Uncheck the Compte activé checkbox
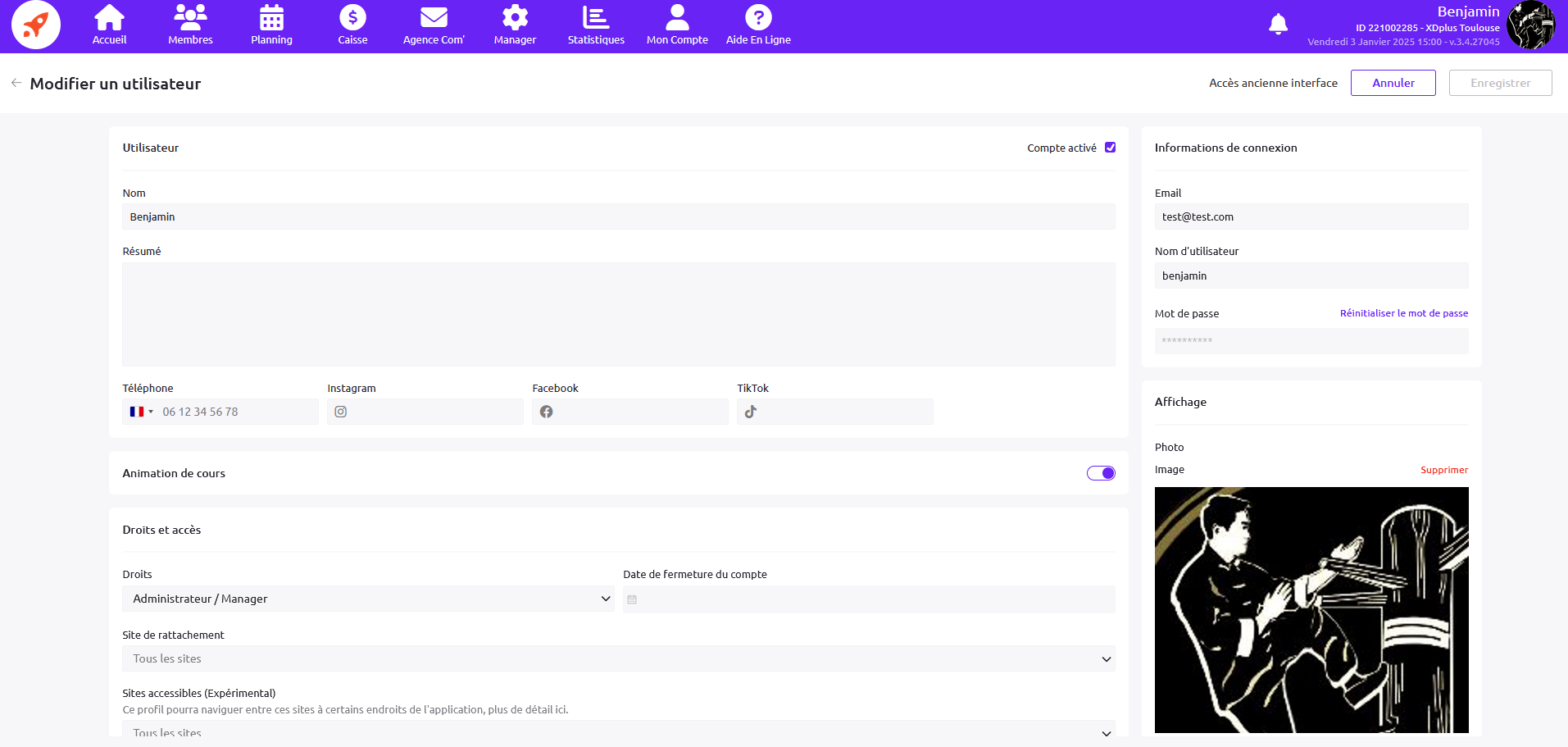Image resolution: width=1568 pixels, height=747 pixels. (1110, 148)
